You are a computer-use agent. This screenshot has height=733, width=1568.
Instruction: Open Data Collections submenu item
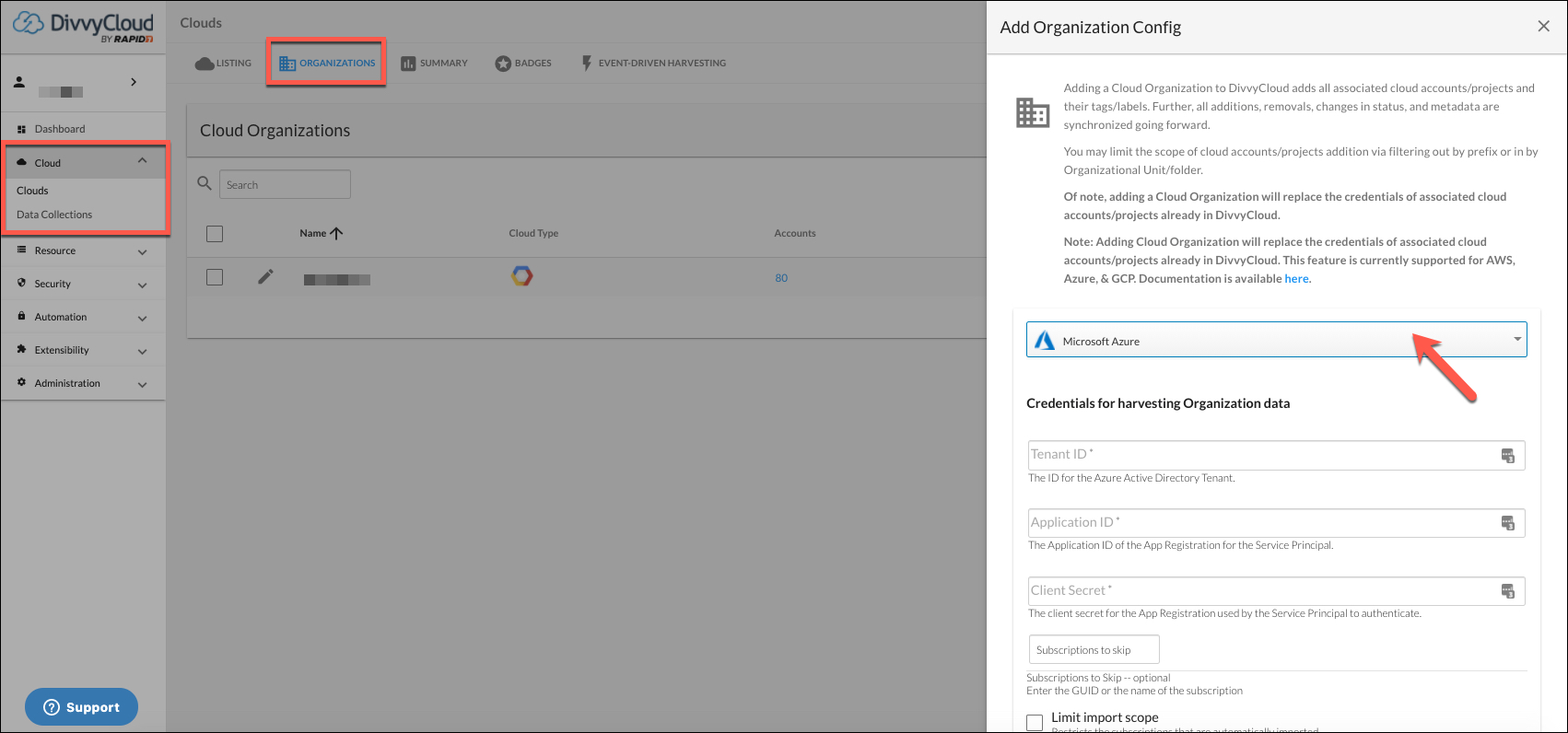click(x=54, y=215)
